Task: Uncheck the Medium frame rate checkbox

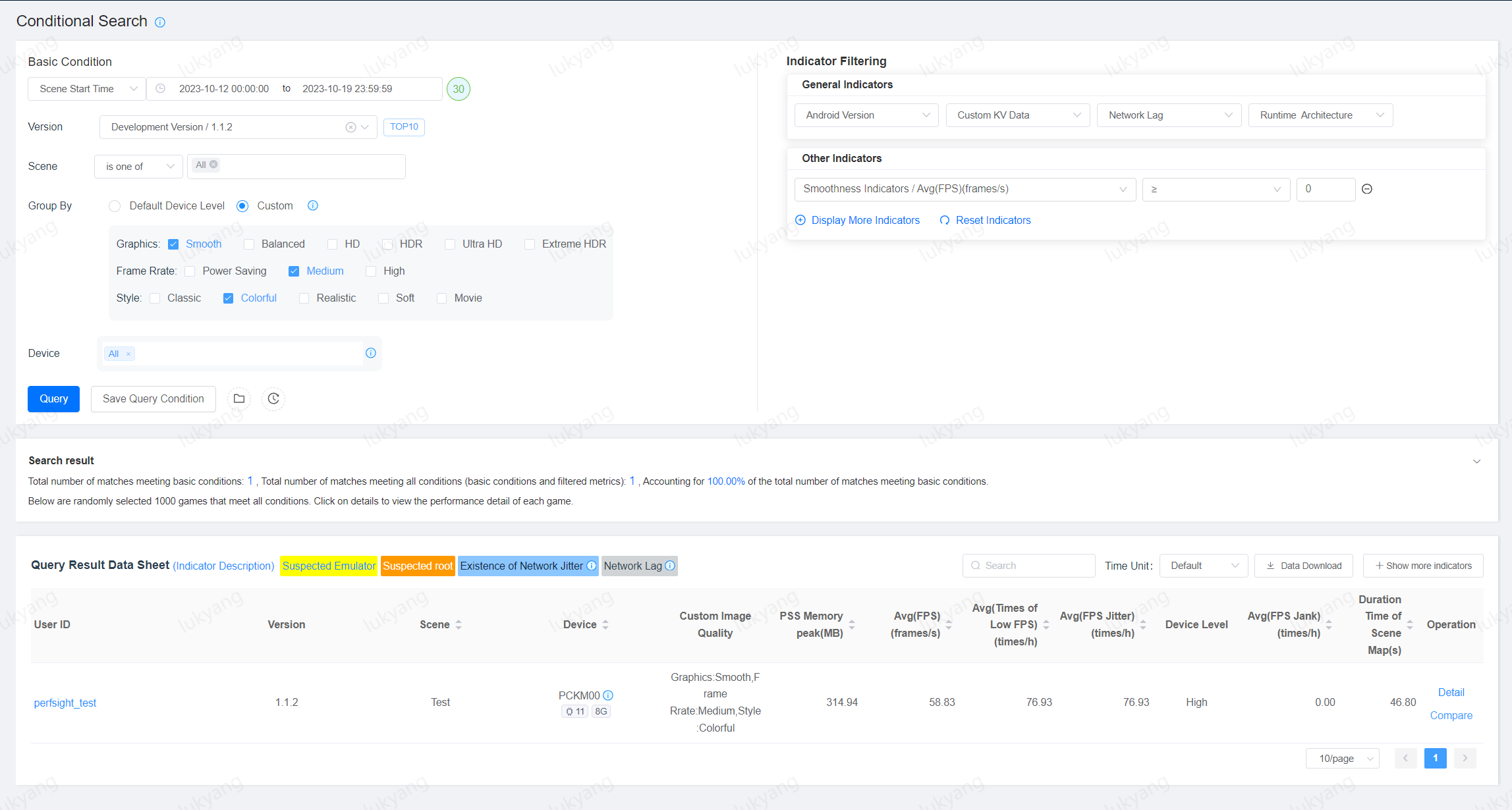Action: (x=294, y=271)
